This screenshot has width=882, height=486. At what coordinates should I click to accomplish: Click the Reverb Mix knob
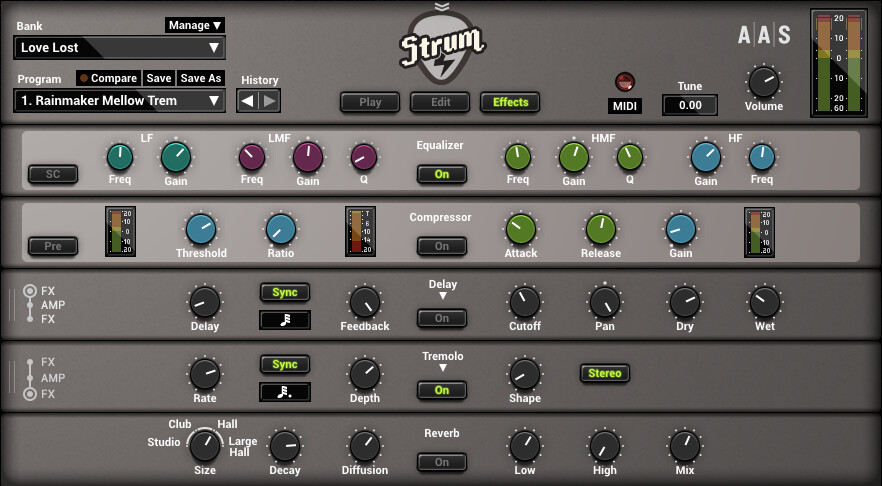685,446
